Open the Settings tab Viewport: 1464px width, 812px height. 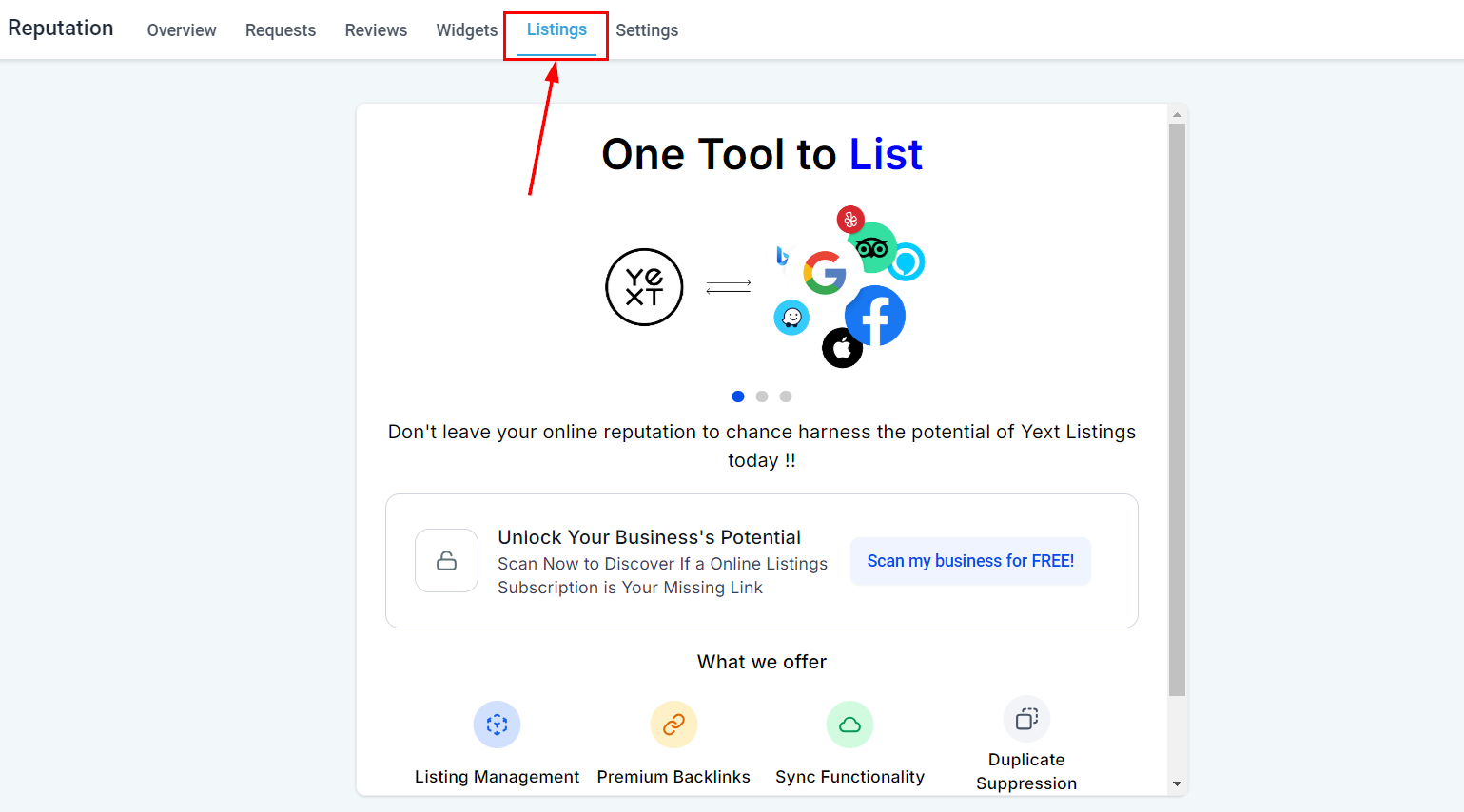pos(647,30)
